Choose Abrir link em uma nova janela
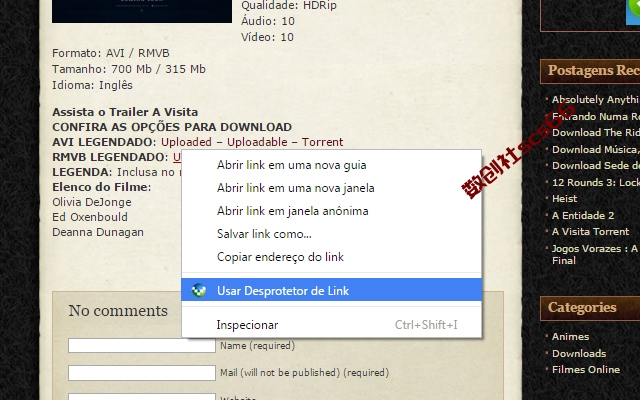Viewport: 640px width, 400px height. coord(331,188)
